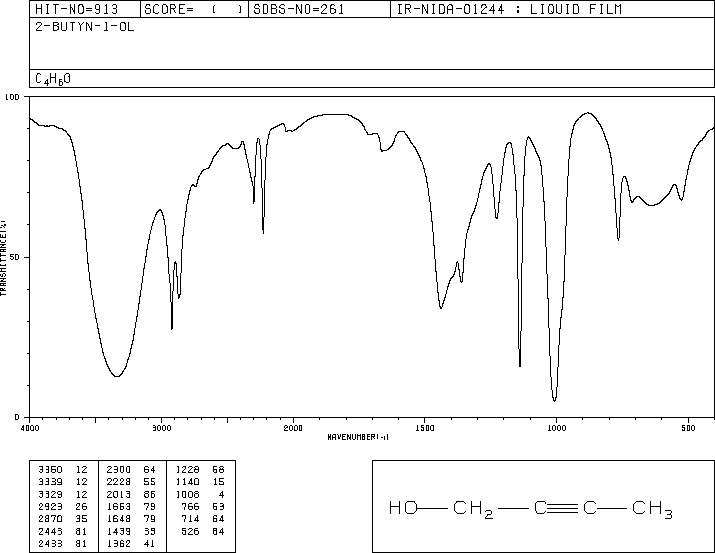Click the peak value '2443' in table
The image size is (715, 553).
tap(51, 532)
